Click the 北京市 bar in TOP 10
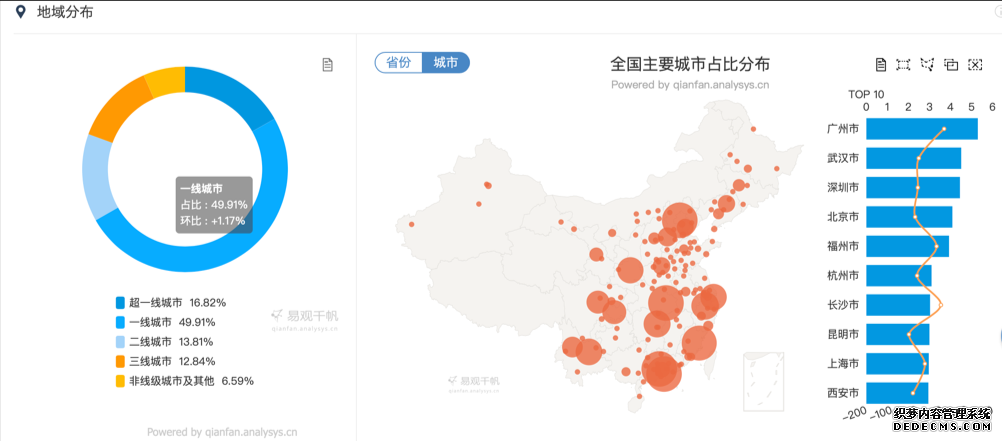This screenshot has width=1002, height=441. pyautogui.click(x=909, y=217)
